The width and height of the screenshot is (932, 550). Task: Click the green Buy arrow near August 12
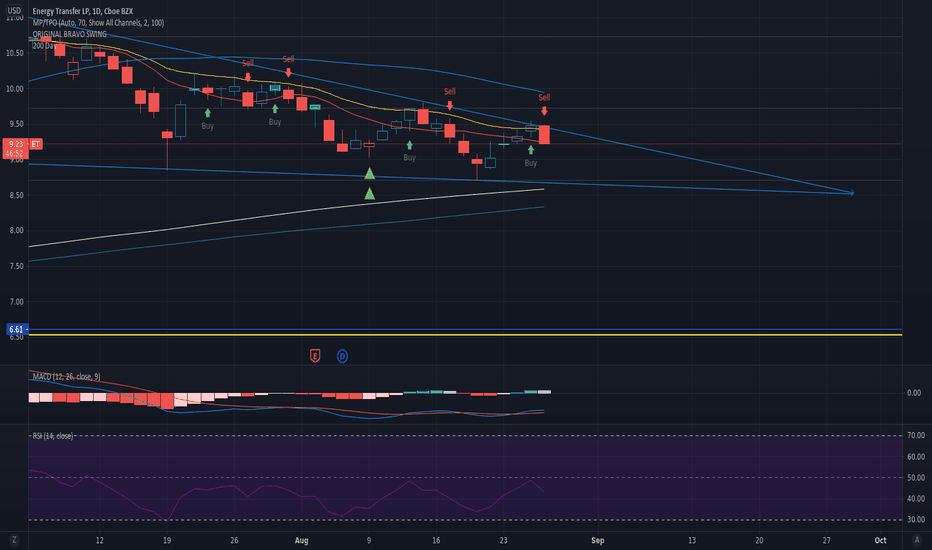click(410, 145)
